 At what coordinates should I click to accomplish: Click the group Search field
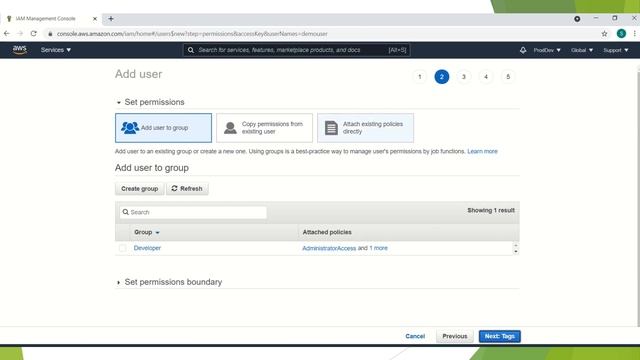coord(193,212)
